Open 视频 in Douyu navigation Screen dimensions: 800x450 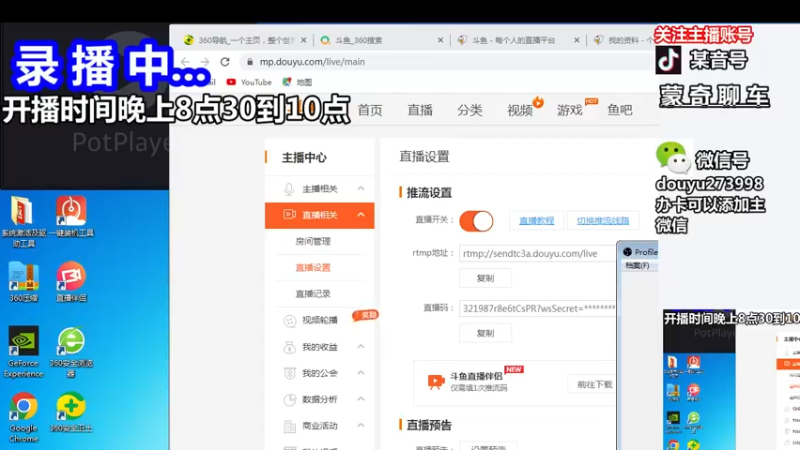pos(520,110)
